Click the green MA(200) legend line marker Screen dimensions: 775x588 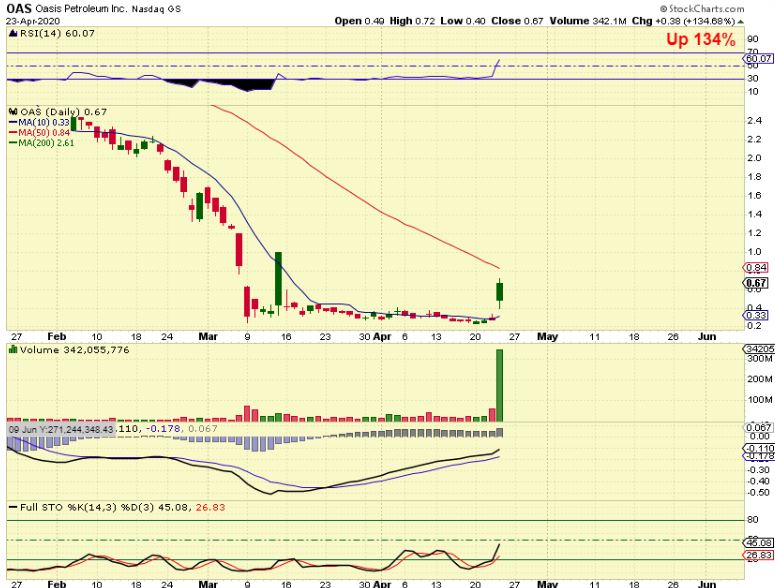click(13, 143)
